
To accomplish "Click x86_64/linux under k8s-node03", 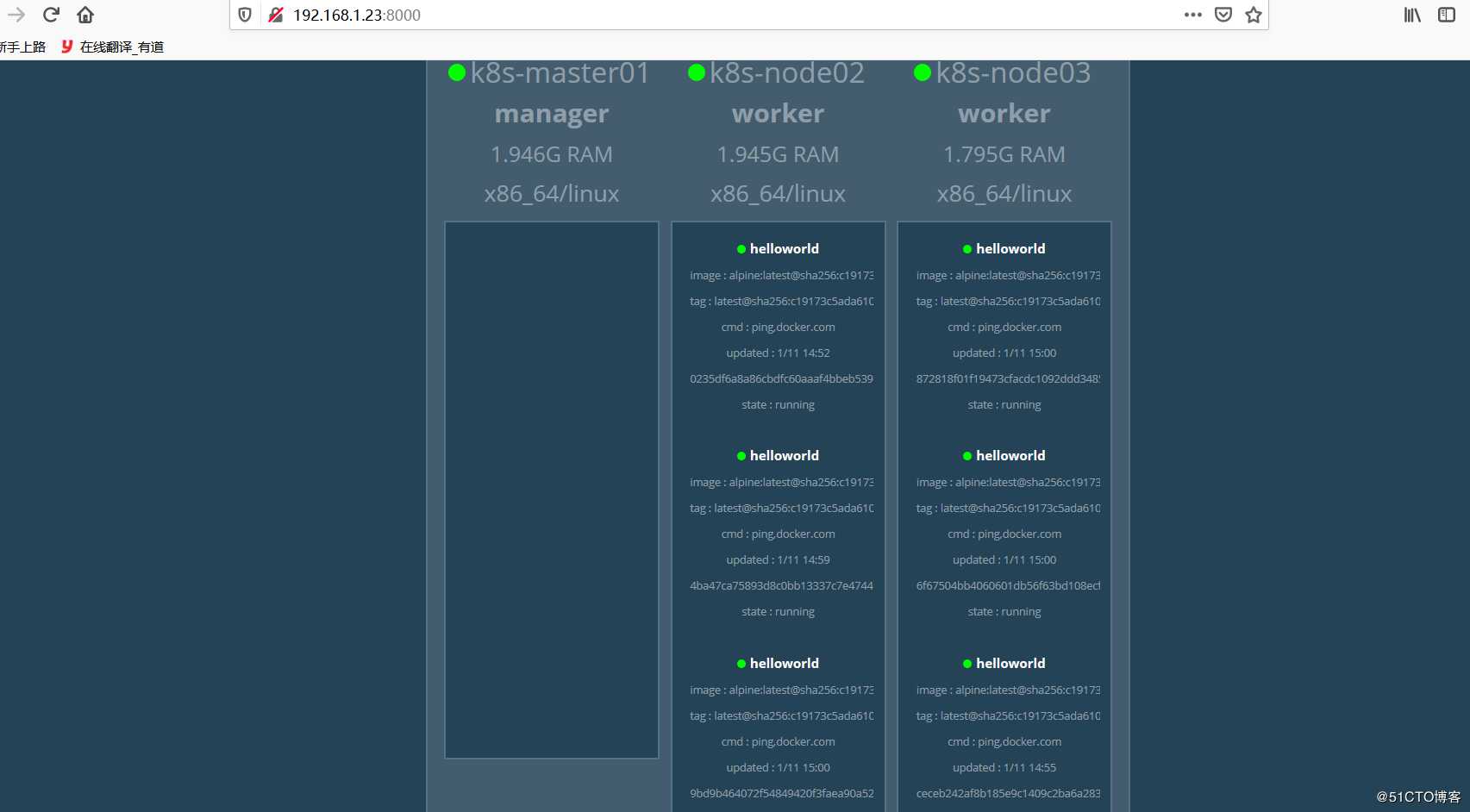I will (1004, 194).
